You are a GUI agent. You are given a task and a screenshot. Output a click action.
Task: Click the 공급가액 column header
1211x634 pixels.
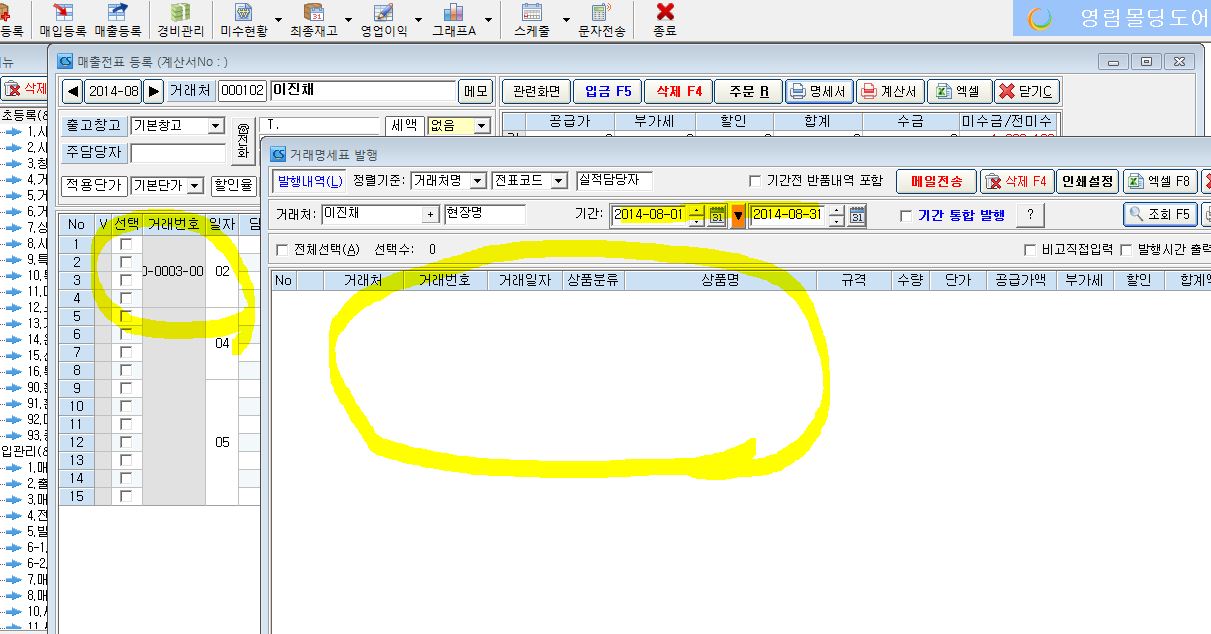coord(1020,281)
